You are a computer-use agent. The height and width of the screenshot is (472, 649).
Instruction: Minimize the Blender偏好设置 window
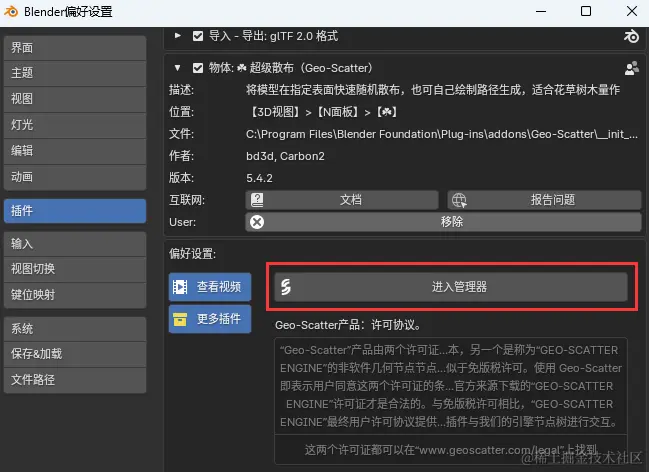pos(541,12)
